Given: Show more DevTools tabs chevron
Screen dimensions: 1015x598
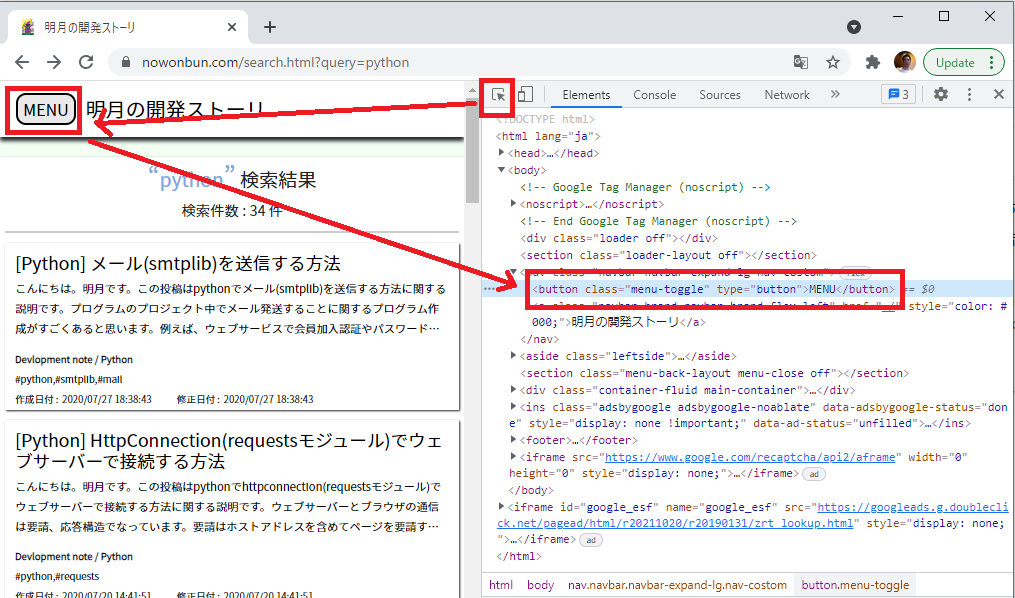Looking at the screenshot, I should 835,94.
